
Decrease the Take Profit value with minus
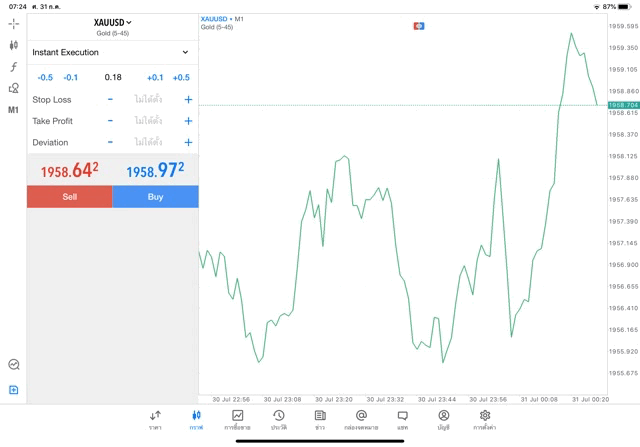pyautogui.click(x=110, y=121)
